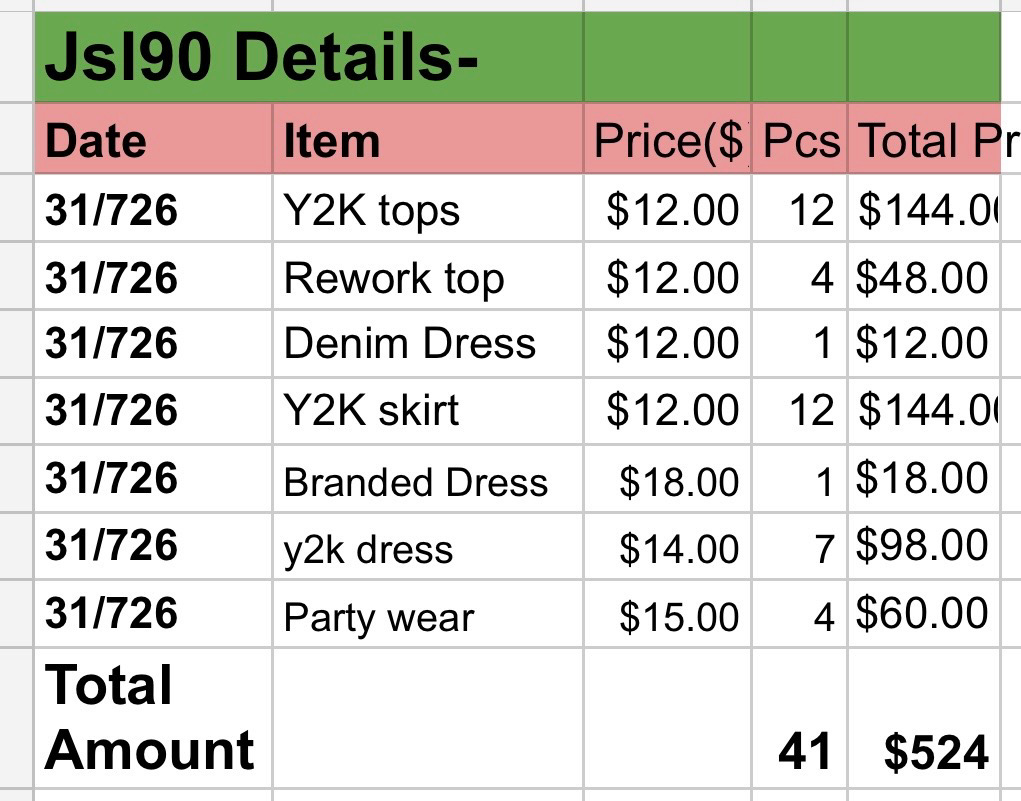Select the Denim Dress item cell
The image size is (1021, 801).
coord(428,343)
